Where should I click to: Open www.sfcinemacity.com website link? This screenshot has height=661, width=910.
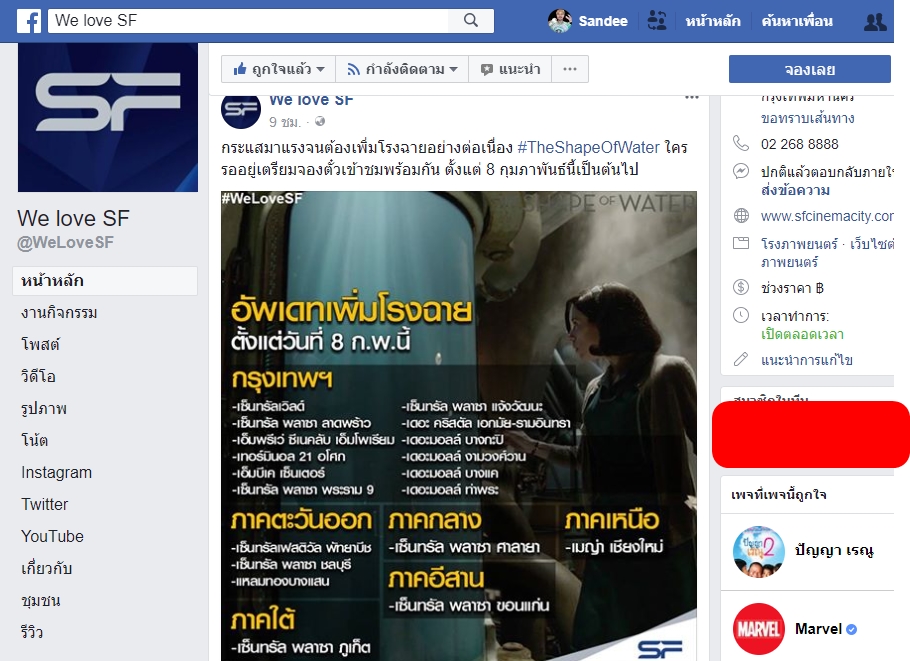[827, 216]
